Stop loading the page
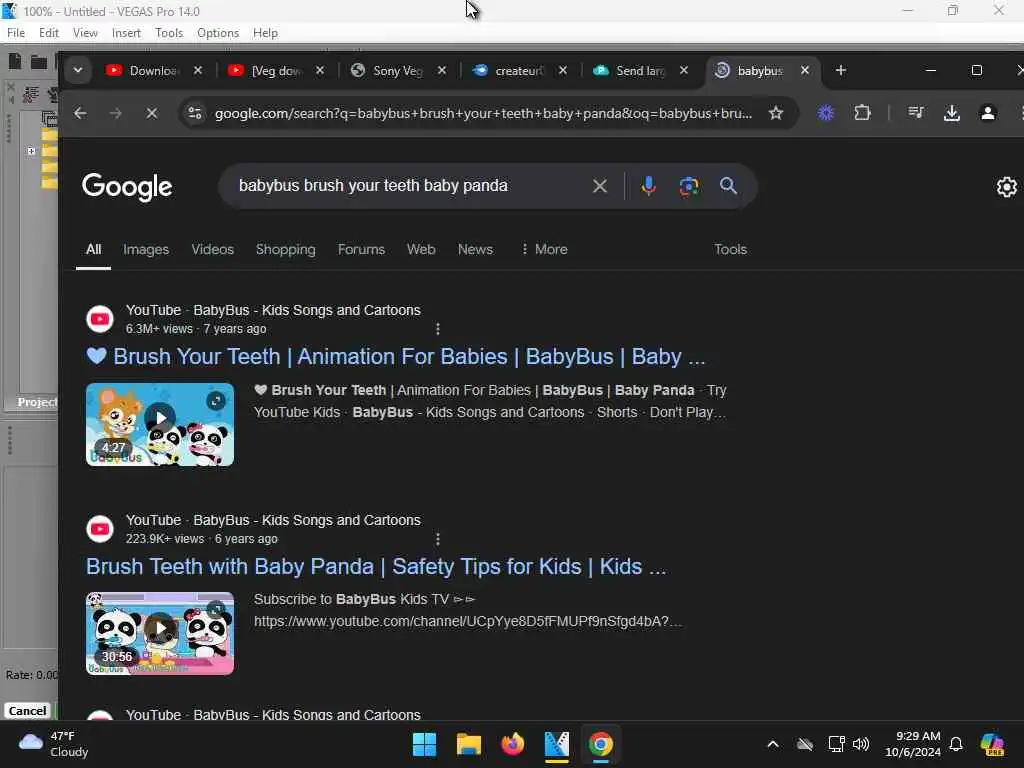 click(x=152, y=113)
